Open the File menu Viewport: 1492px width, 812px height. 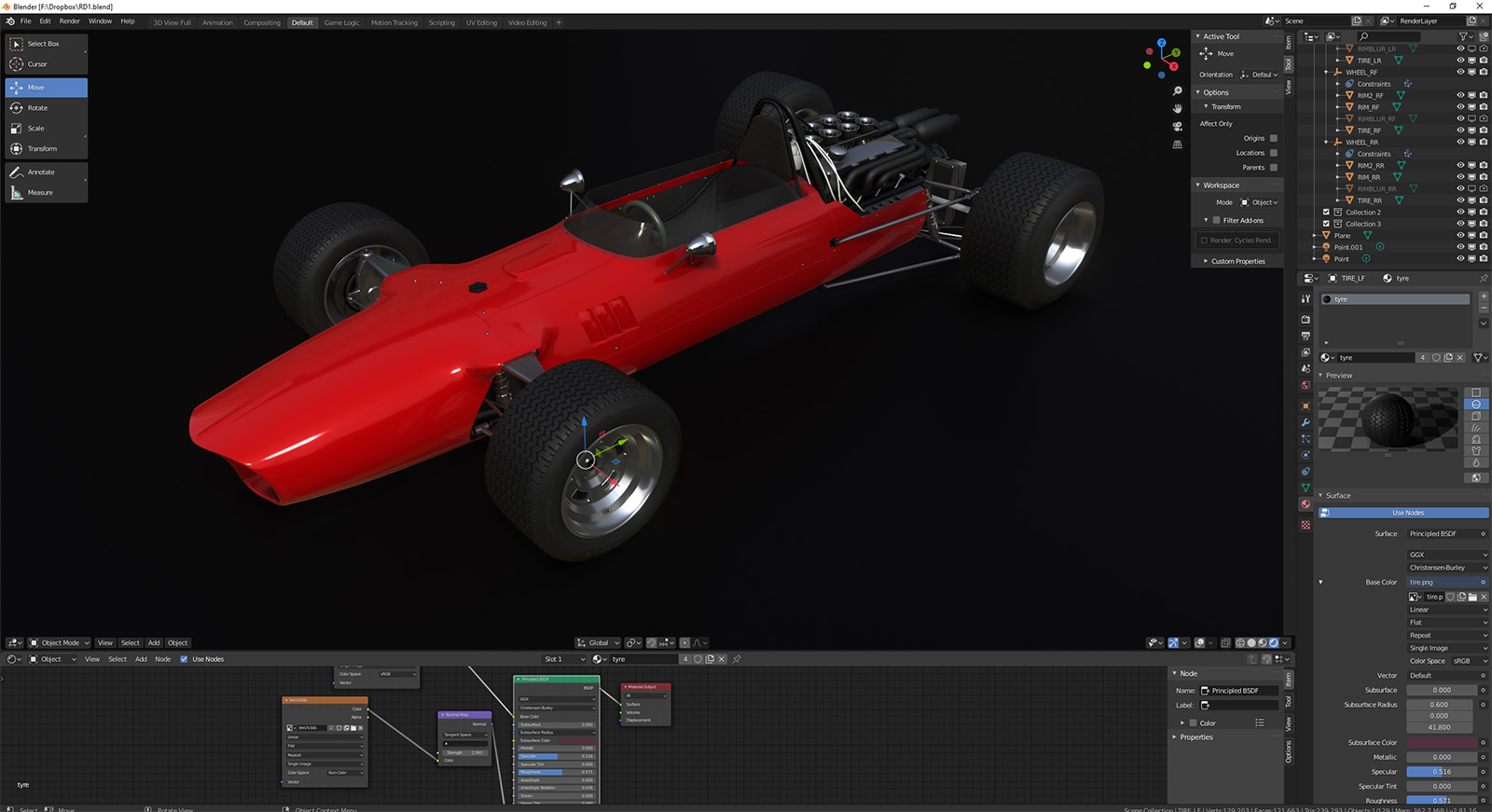(26, 21)
